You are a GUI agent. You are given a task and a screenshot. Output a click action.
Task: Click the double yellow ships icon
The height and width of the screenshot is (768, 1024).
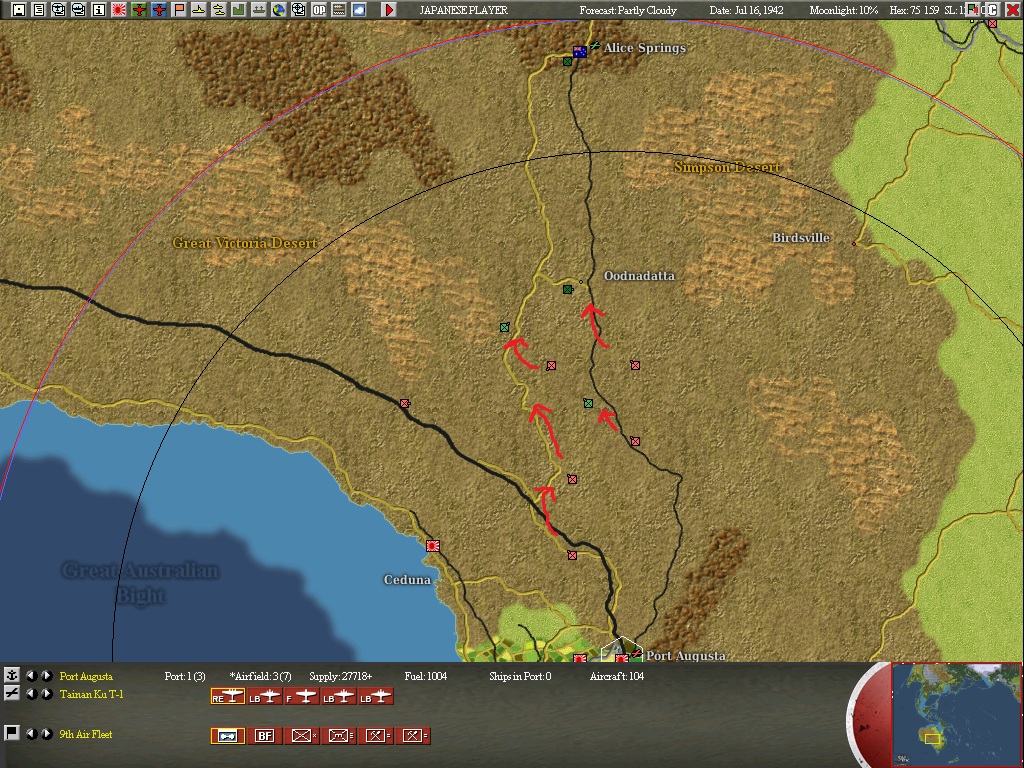219,10
